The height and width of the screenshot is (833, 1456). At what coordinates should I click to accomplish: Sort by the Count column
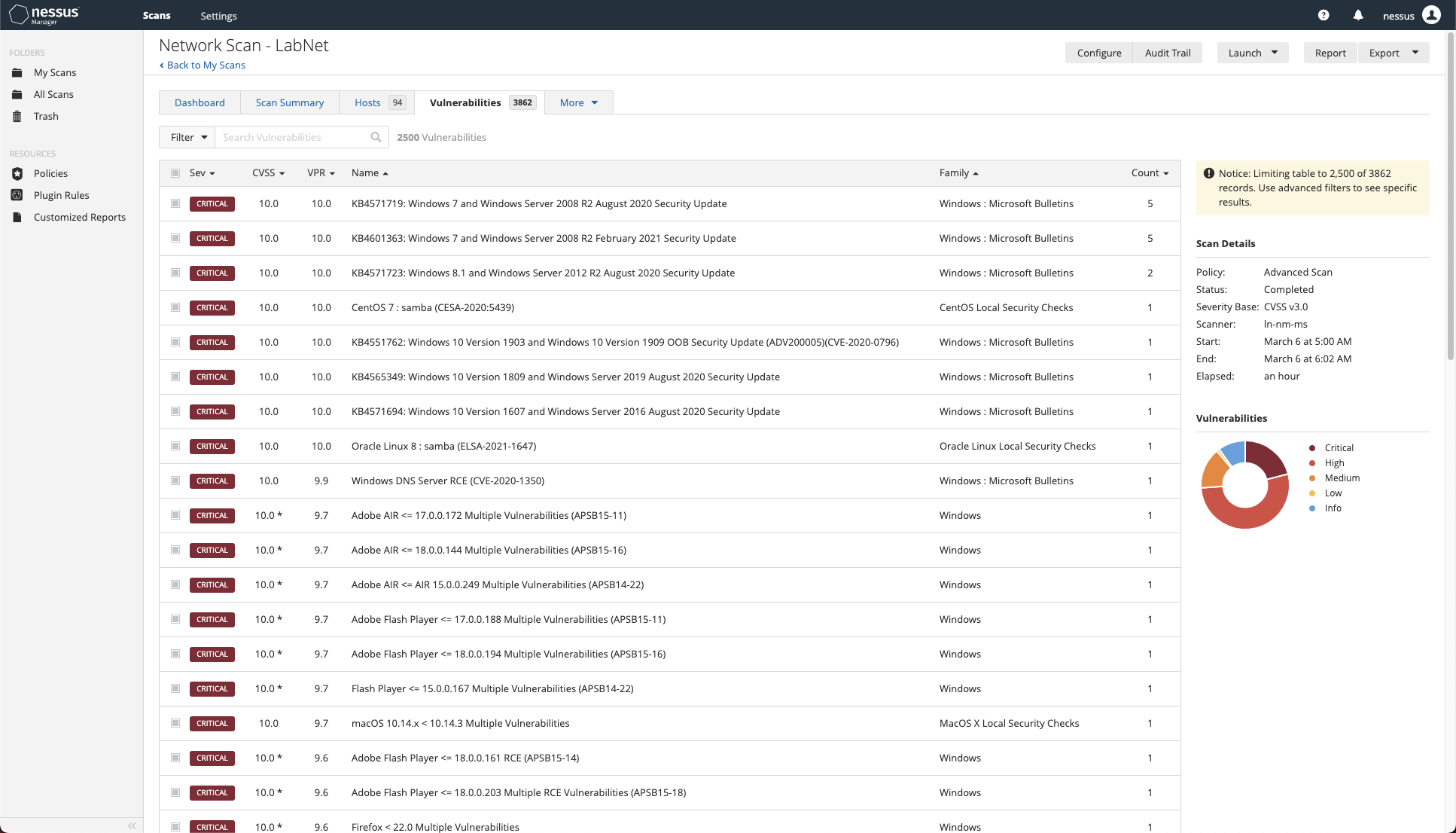pyautogui.click(x=1150, y=173)
